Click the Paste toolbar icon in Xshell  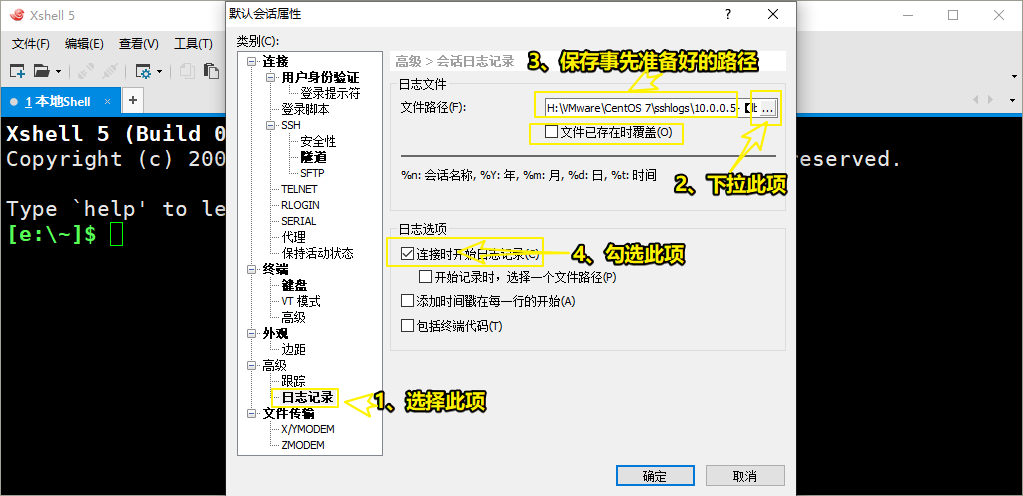pyautogui.click(x=211, y=70)
